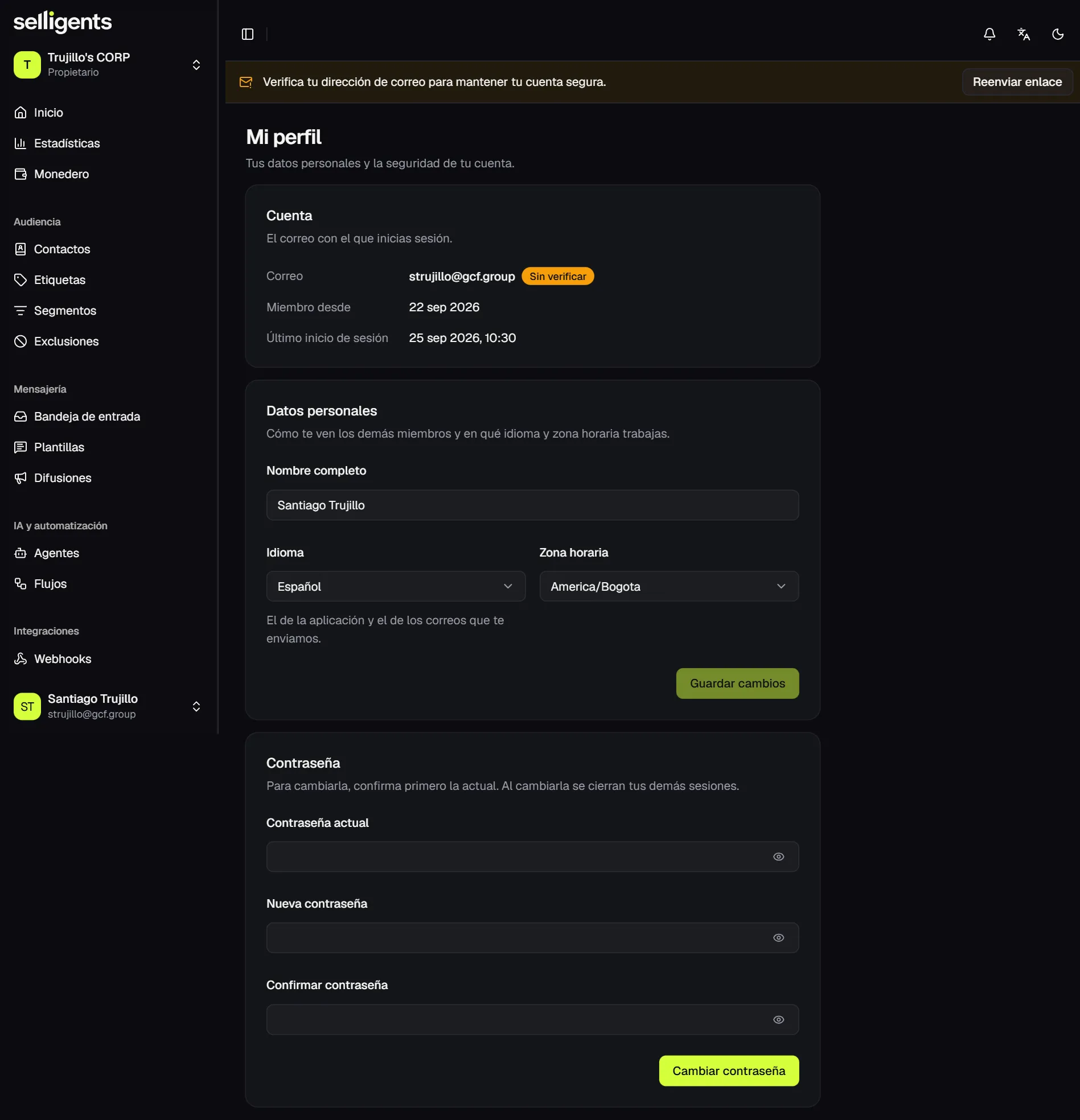Image resolution: width=1080 pixels, height=1120 pixels.
Task: Open Plantillas page
Action: tap(109, 447)
